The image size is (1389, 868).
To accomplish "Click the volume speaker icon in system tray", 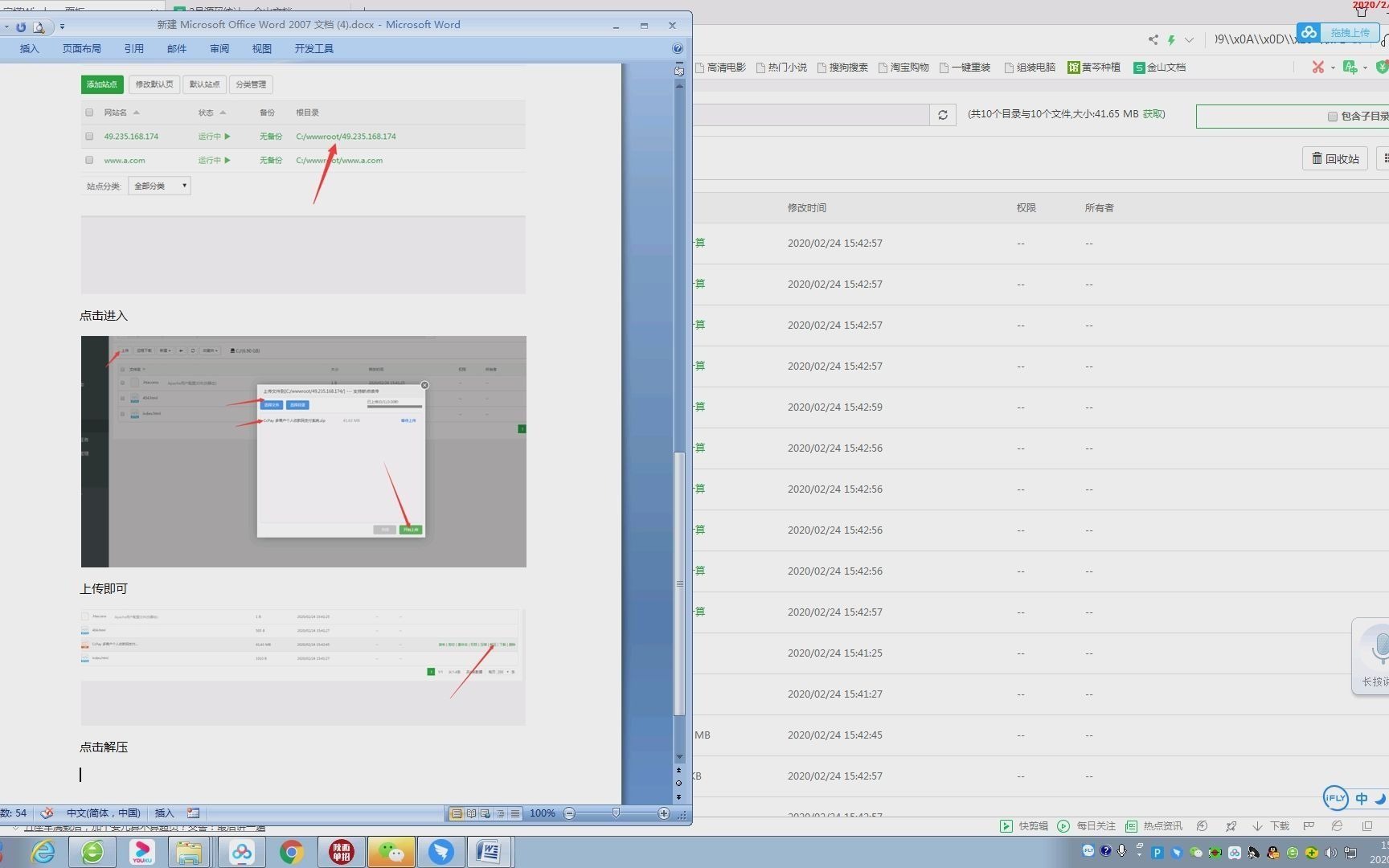I will 1331,852.
